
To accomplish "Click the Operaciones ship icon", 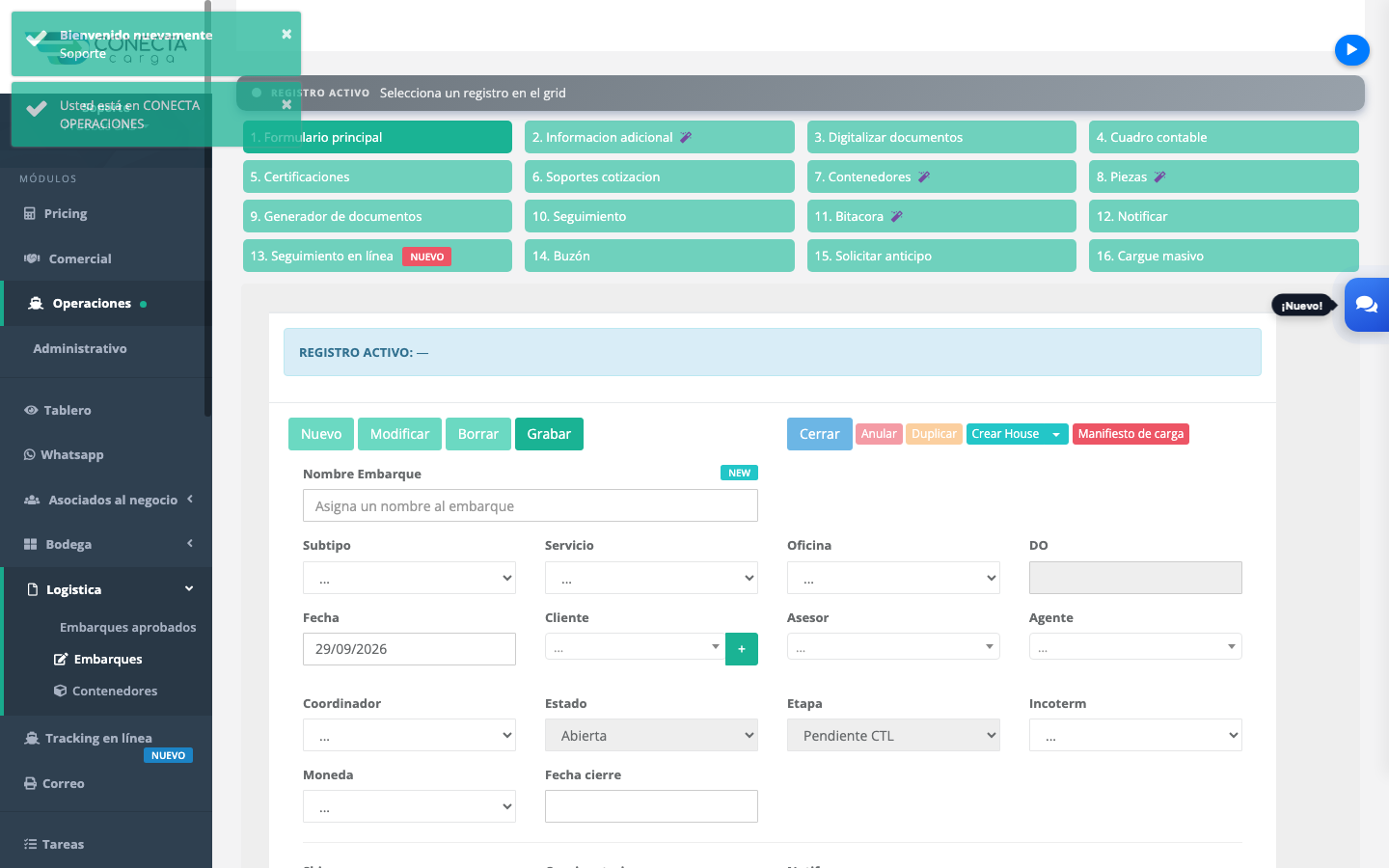I will point(36,303).
